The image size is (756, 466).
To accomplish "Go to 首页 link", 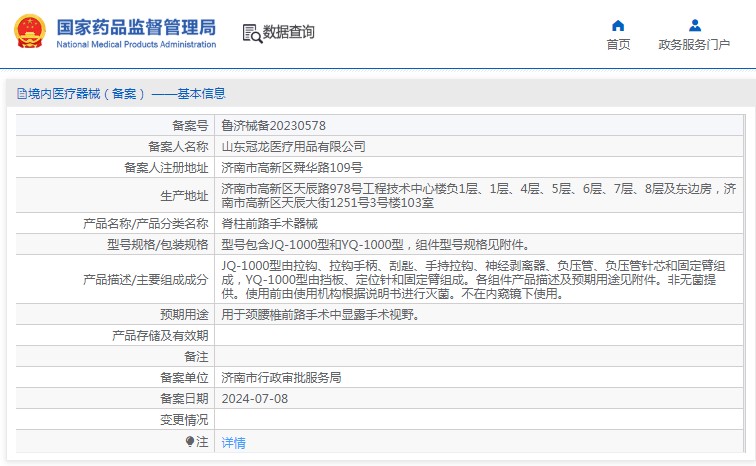I will coord(618,44).
